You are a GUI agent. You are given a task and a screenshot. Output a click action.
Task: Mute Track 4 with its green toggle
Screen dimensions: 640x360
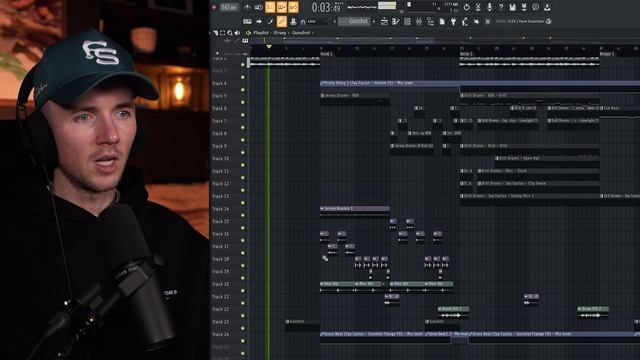click(243, 89)
